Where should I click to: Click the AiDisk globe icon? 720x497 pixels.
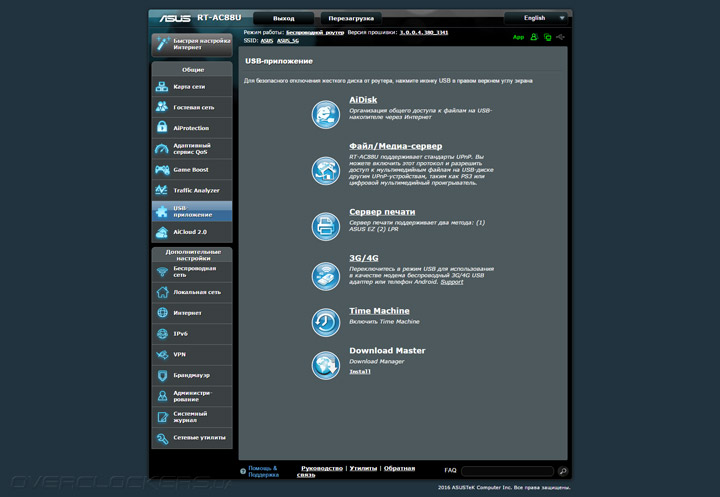click(326, 114)
